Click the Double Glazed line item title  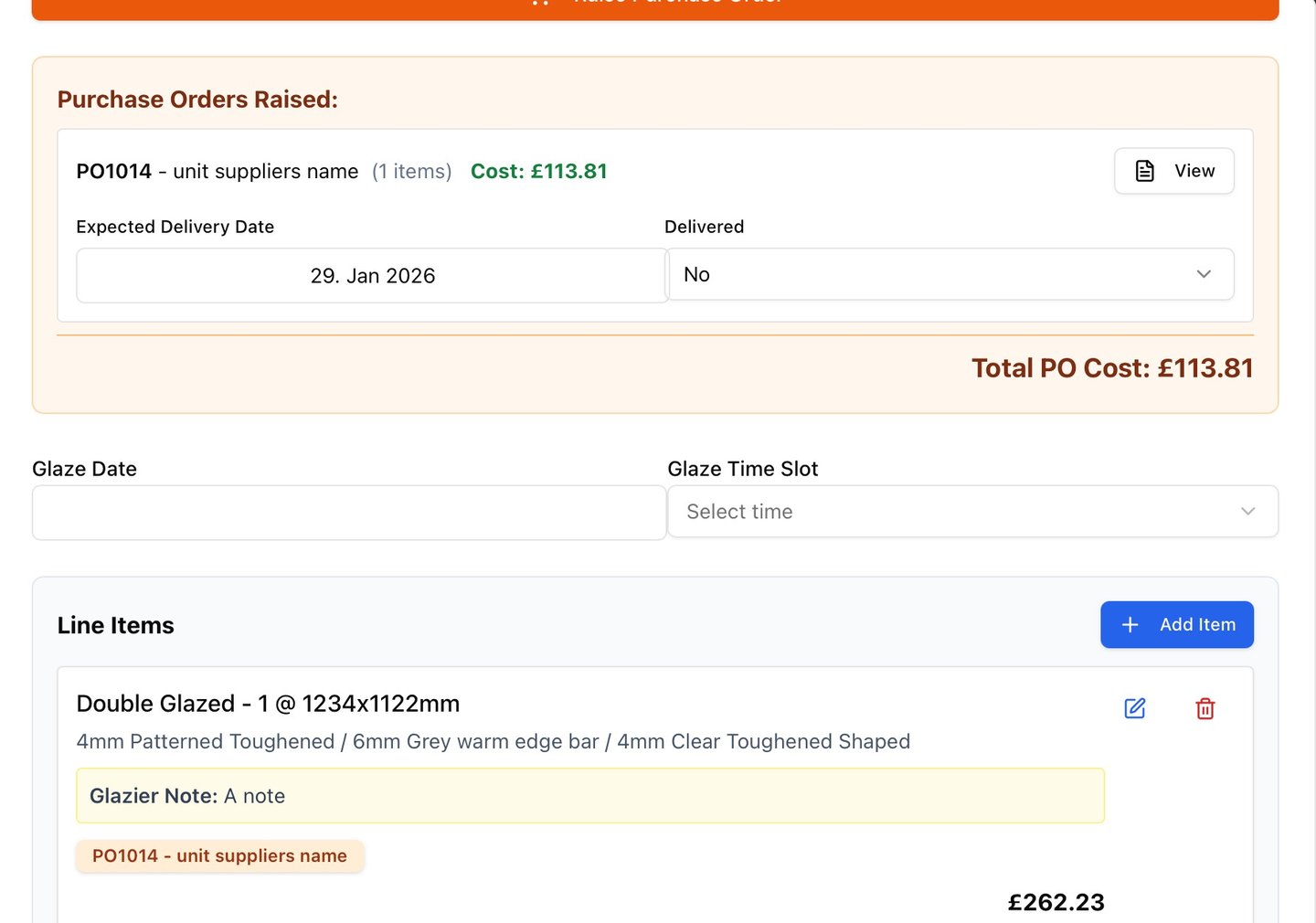(268, 704)
